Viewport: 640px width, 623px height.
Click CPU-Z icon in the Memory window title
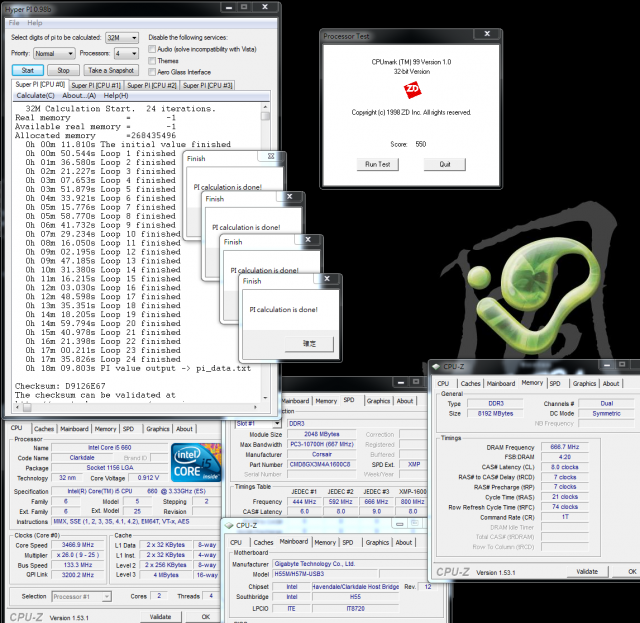pyautogui.click(x=436, y=367)
